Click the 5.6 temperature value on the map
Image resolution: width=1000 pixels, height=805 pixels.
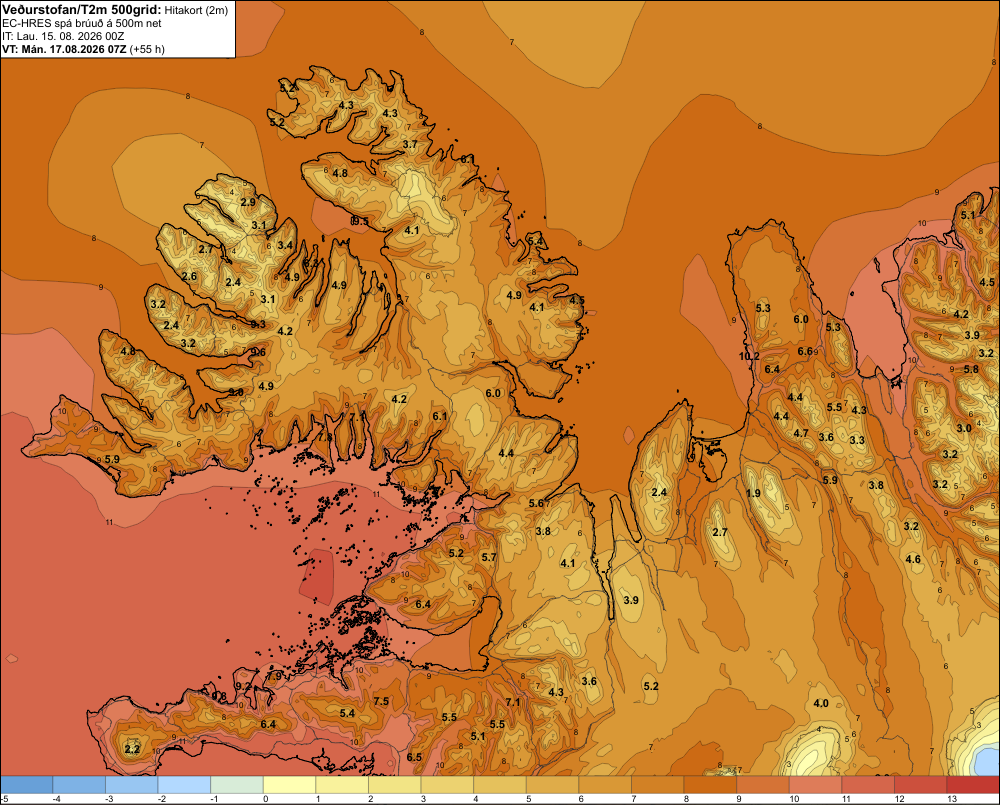pos(536,503)
